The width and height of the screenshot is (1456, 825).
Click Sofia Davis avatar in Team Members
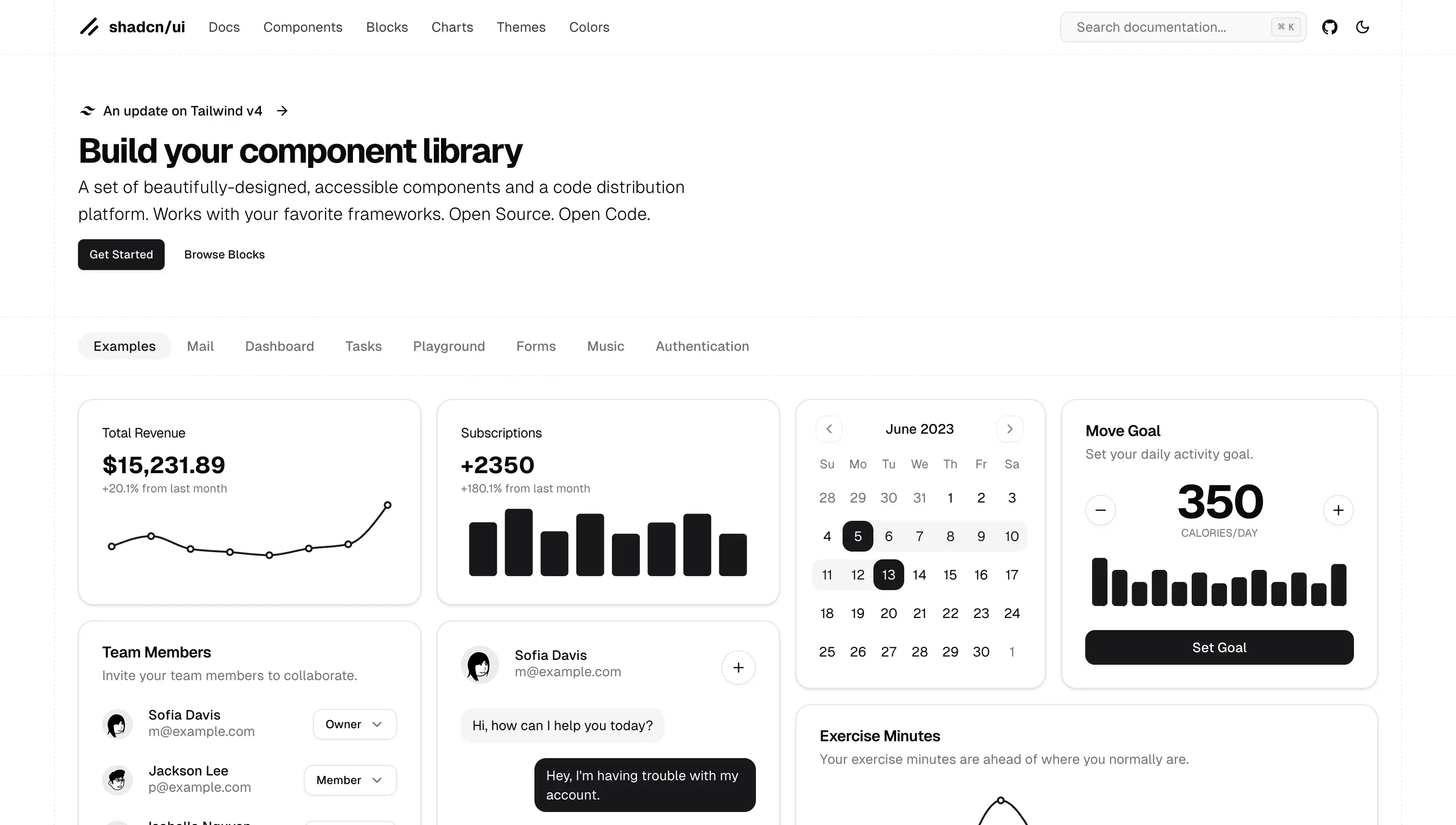click(x=117, y=724)
